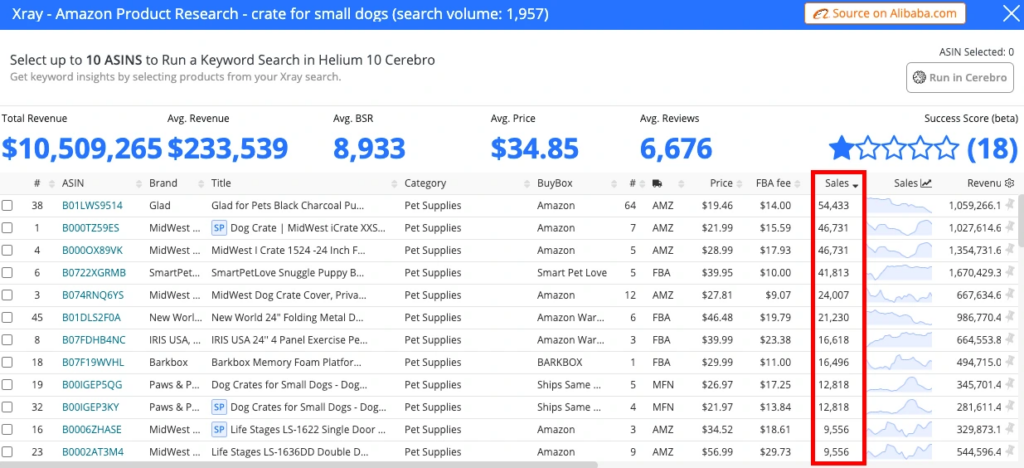Pin the SmartPetLove Snuggle Puppy row
Viewport: 1024px width, 468px height.
[1010, 272]
